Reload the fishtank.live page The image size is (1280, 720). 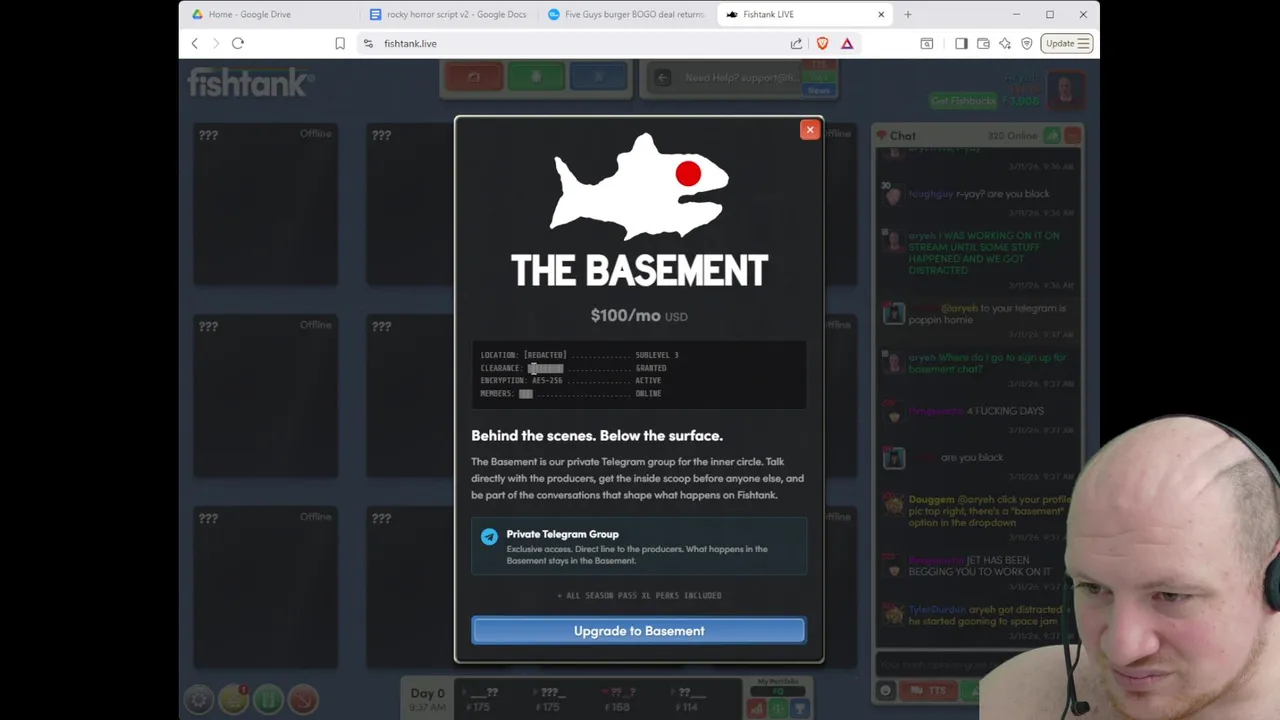[238, 43]
